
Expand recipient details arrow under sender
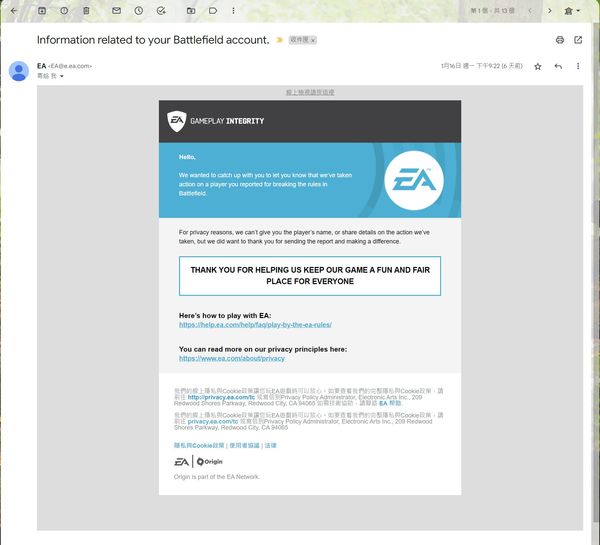pos(62,76)
